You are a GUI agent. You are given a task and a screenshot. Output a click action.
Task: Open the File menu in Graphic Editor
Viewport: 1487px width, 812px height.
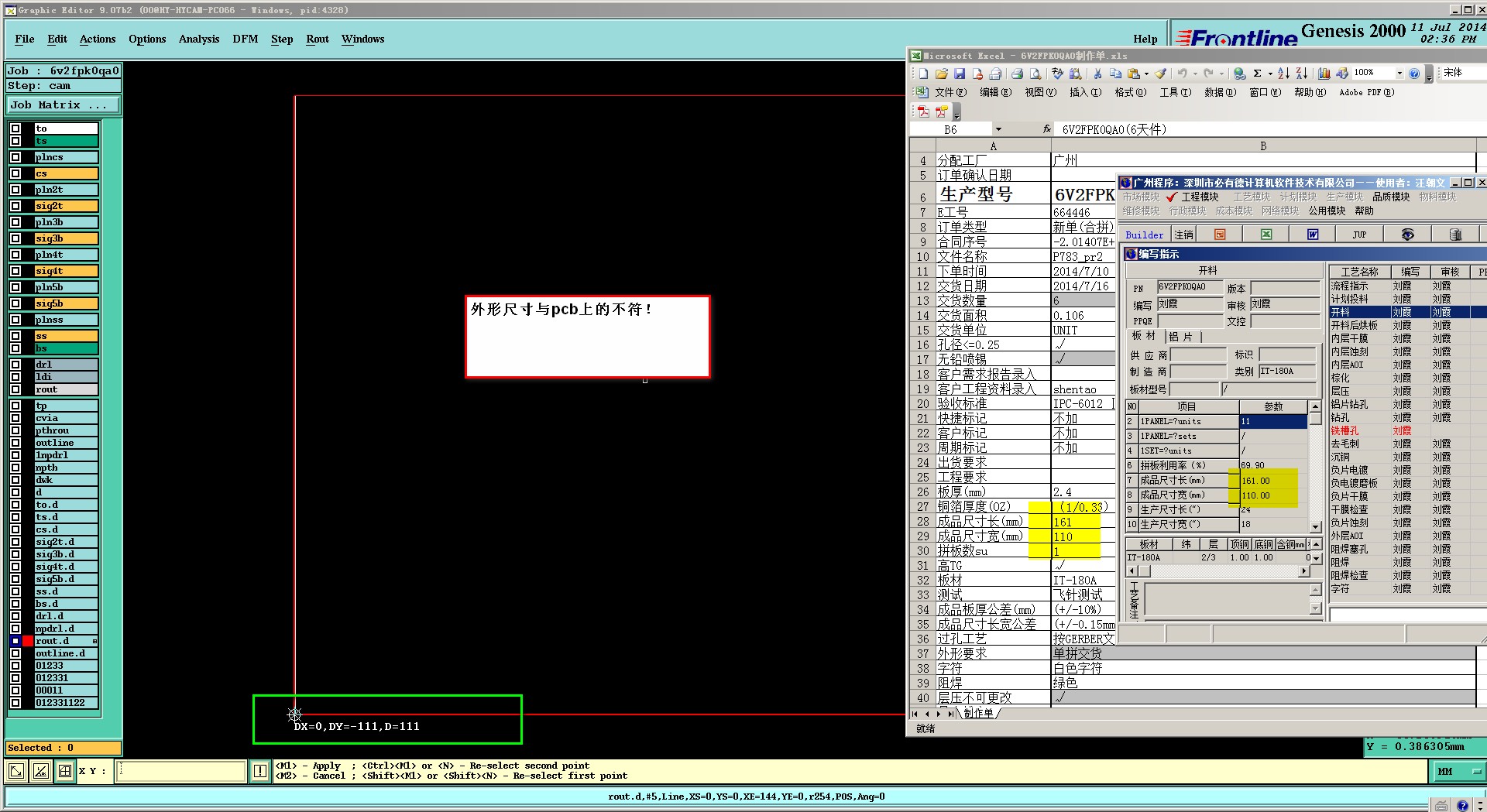[25, 39]
